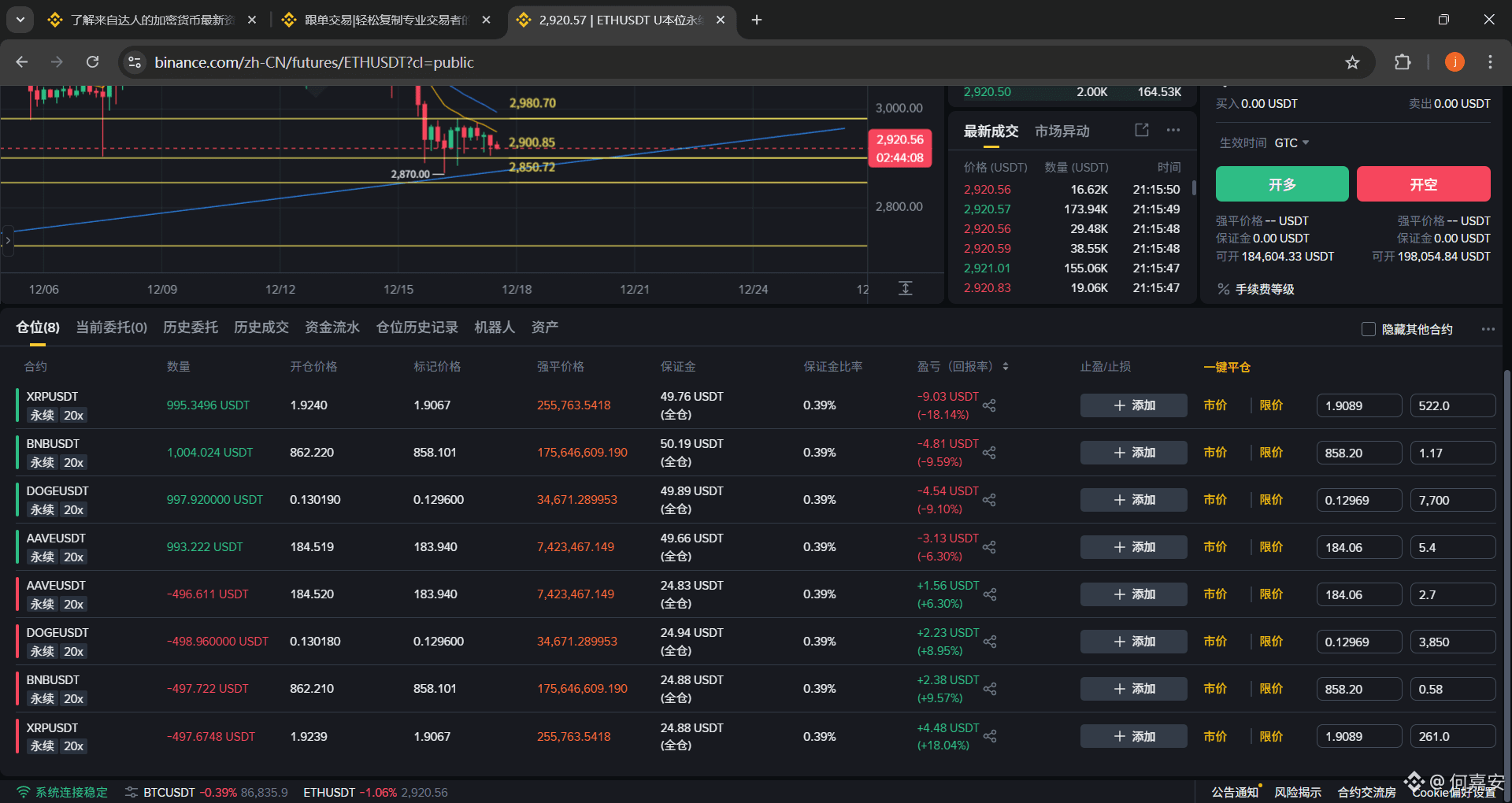Screen dimensions: 1512x803
Task: Open the positions panel more-options ellipsis
Action: (1488, 329)
